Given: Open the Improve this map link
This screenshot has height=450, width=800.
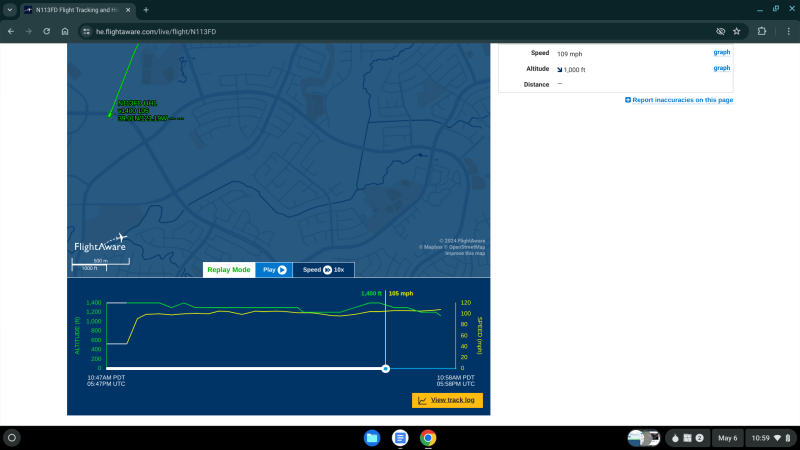Looking at the screenshot, I should [x=465, y=253].
